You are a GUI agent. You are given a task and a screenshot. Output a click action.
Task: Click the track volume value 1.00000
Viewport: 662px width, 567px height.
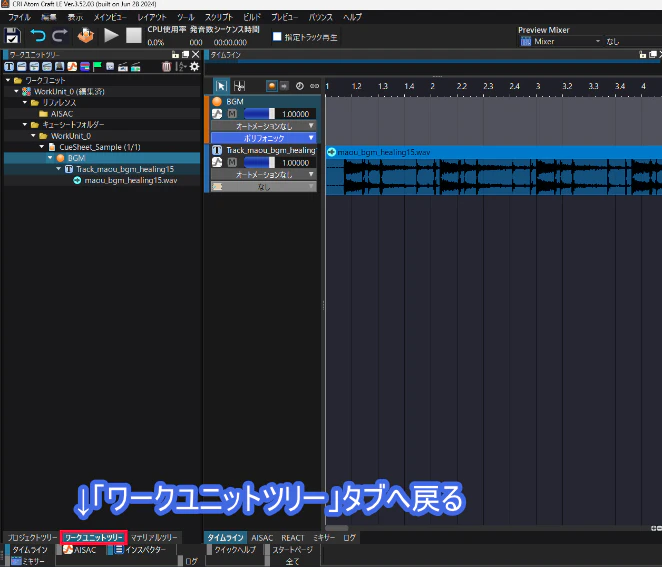pos(296,163)
